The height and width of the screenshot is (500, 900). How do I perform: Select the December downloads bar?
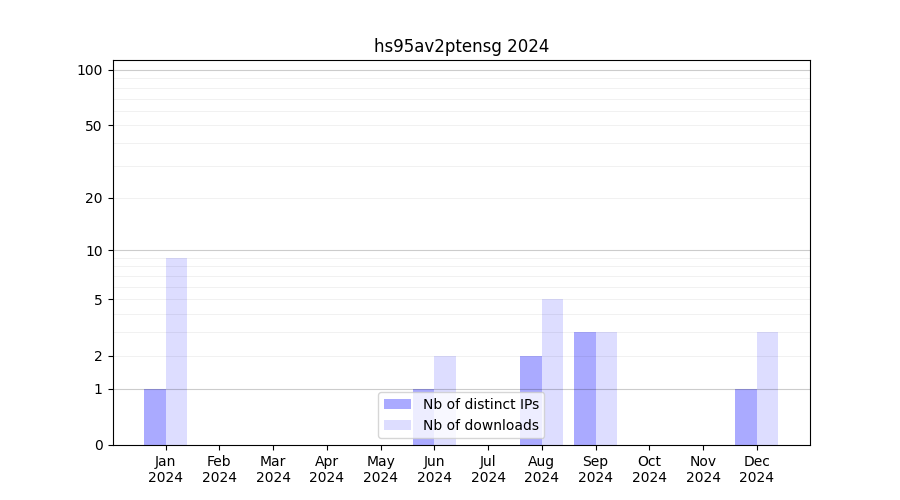coord(767,388)
